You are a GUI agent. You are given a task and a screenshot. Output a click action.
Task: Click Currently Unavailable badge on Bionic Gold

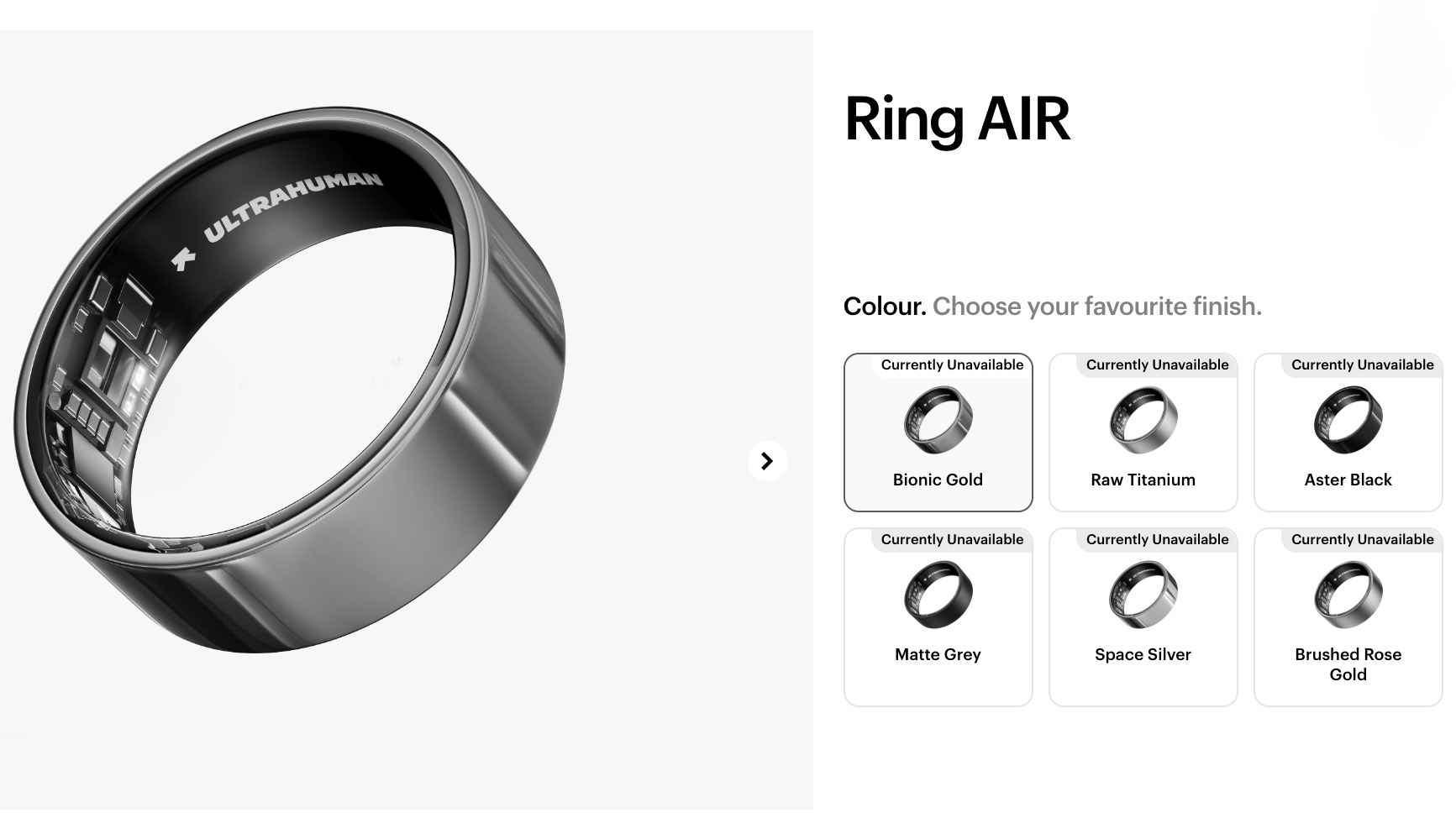(952, 364)
